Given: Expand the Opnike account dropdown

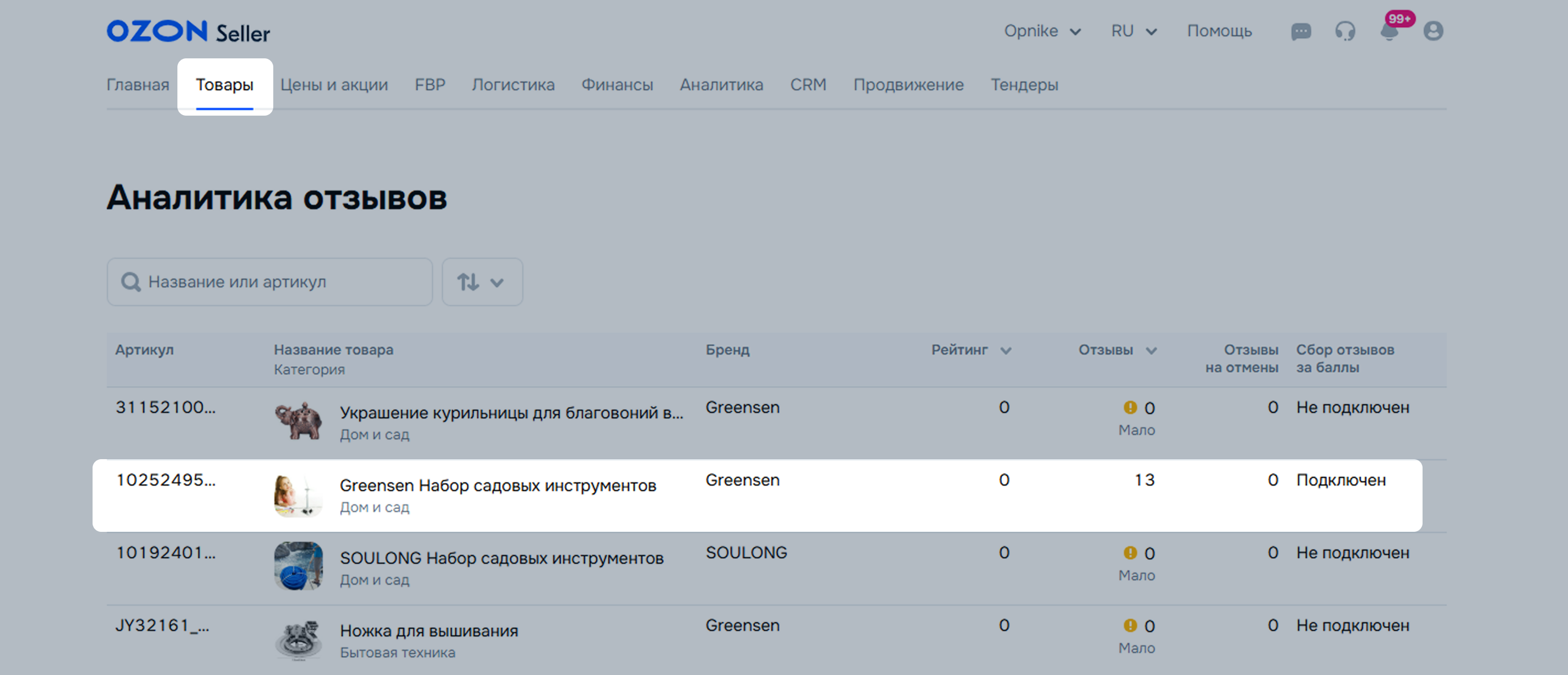Looking at the screenshot, I should coord(1042,31).
